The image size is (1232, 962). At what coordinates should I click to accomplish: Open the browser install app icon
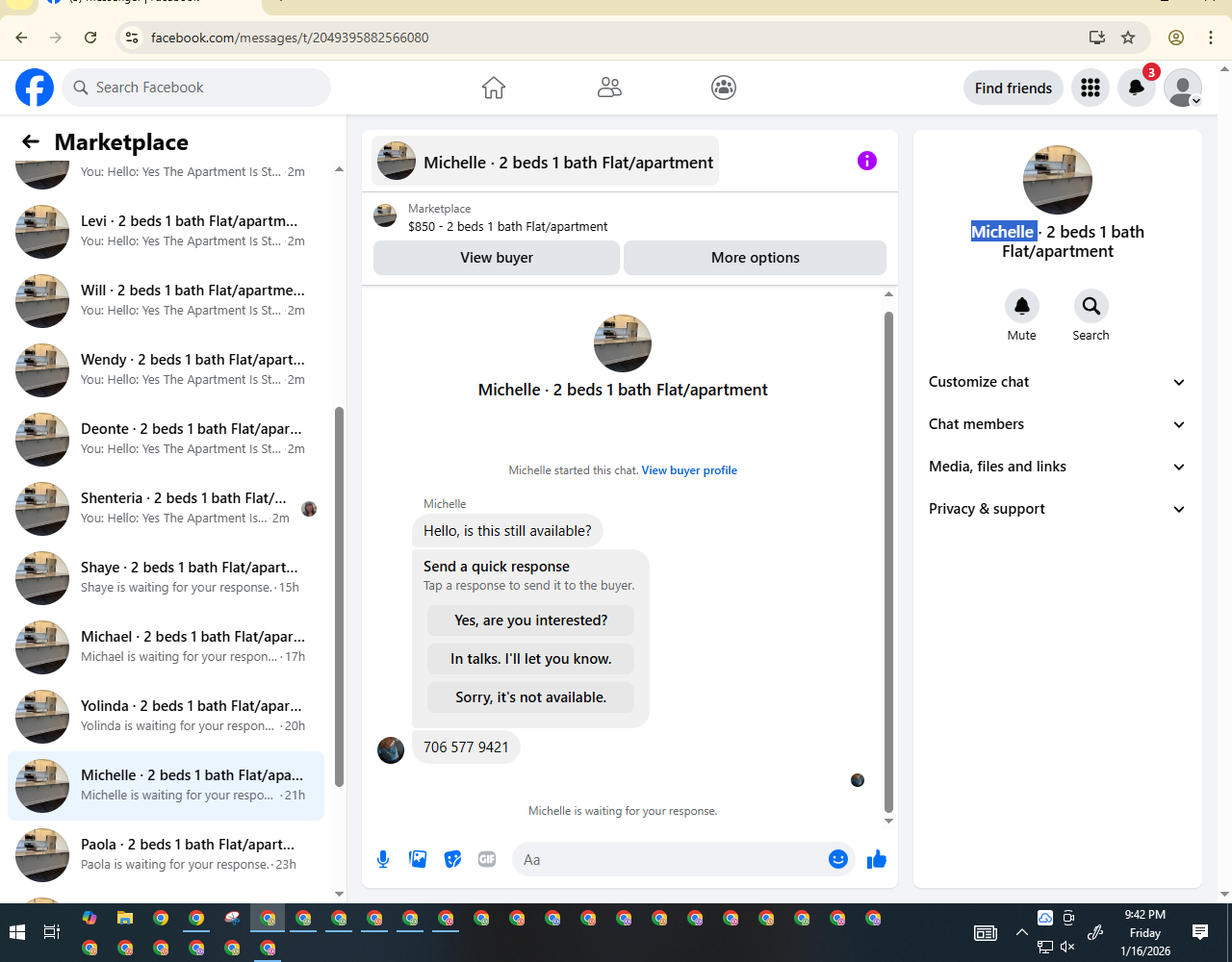[1096, 38]
